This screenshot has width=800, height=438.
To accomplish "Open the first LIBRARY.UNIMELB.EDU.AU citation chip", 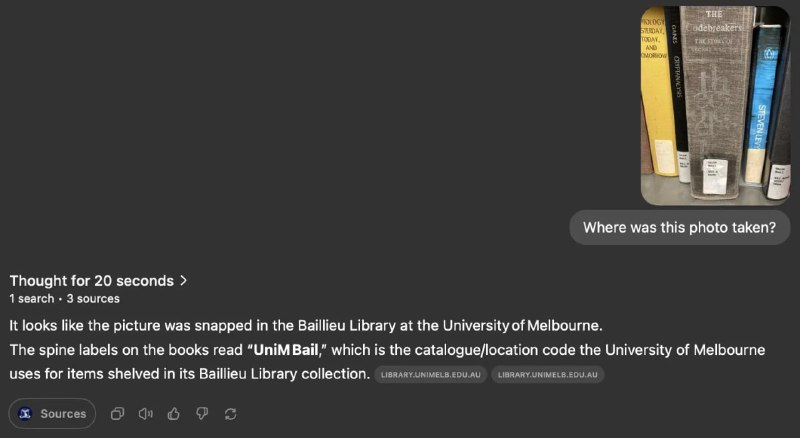I will point(431,374).
